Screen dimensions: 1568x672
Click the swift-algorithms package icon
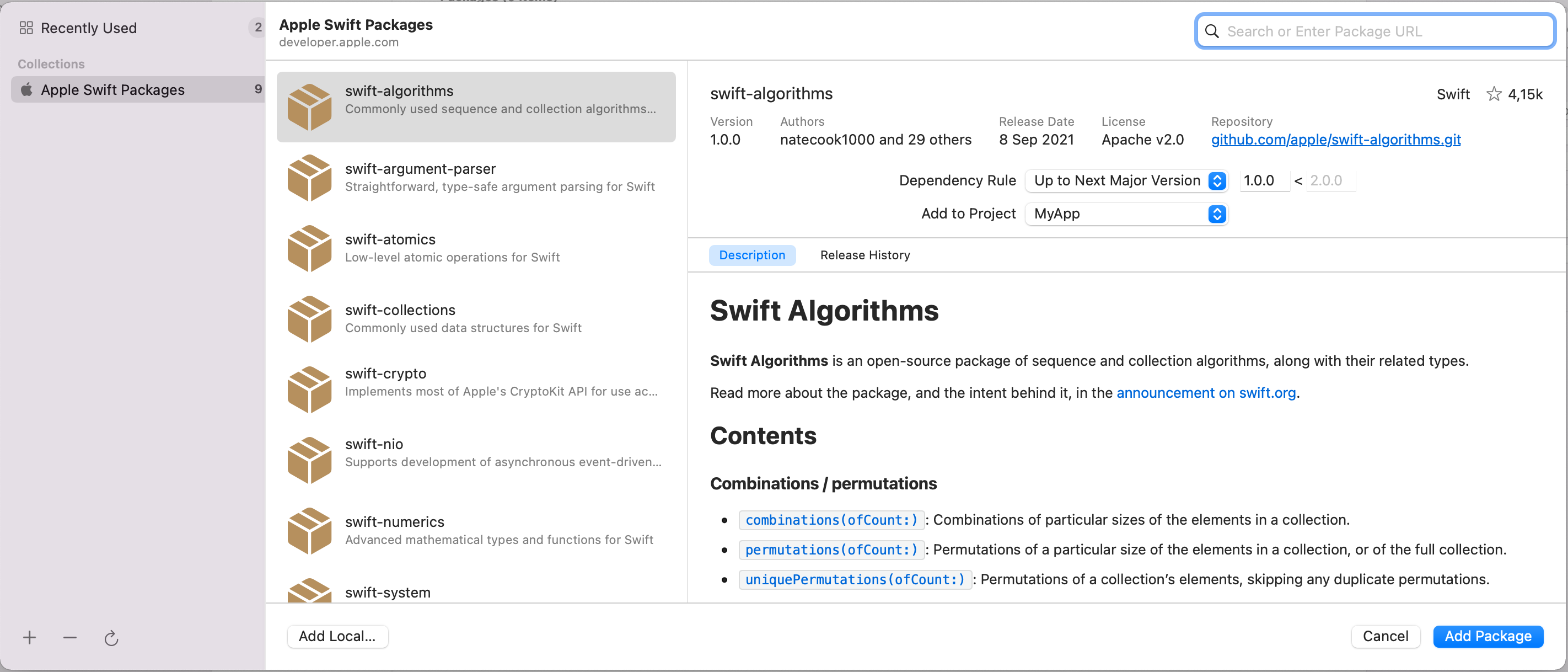309,105
